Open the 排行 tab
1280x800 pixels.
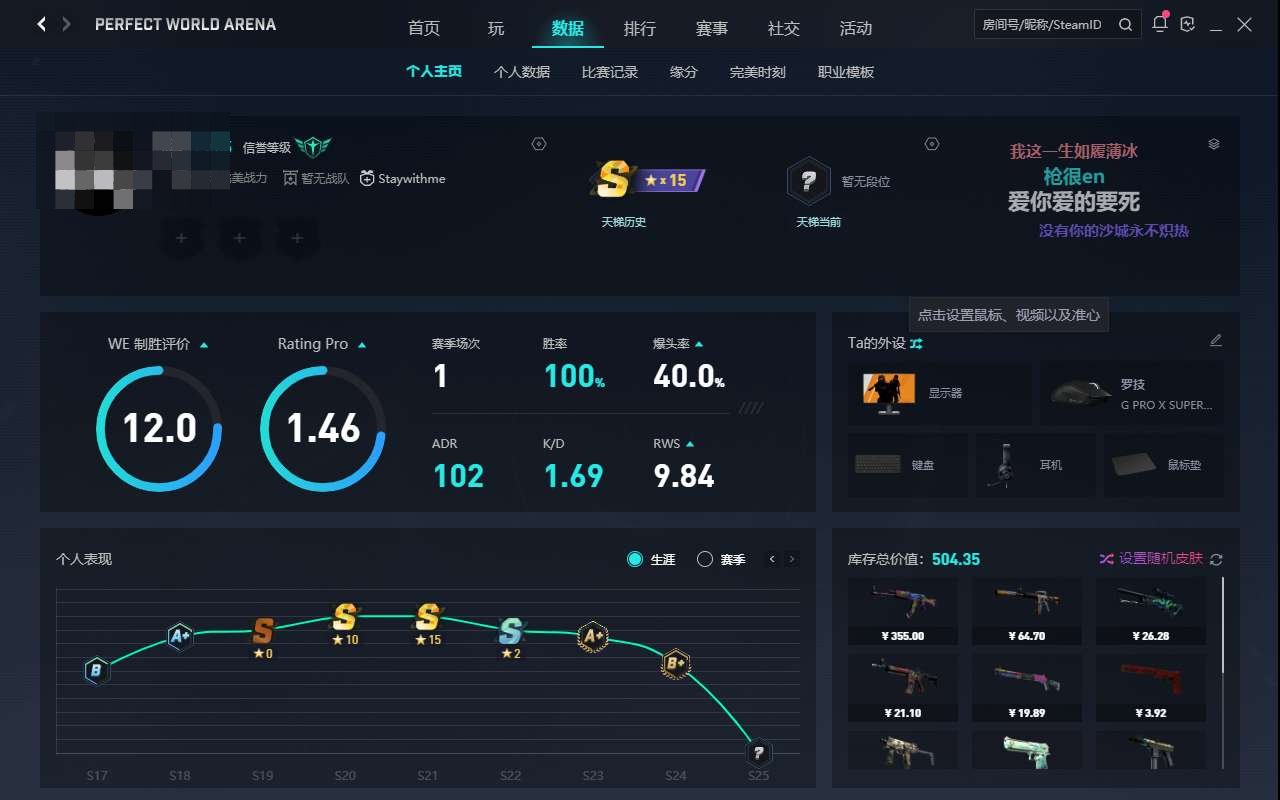[640, 28]
